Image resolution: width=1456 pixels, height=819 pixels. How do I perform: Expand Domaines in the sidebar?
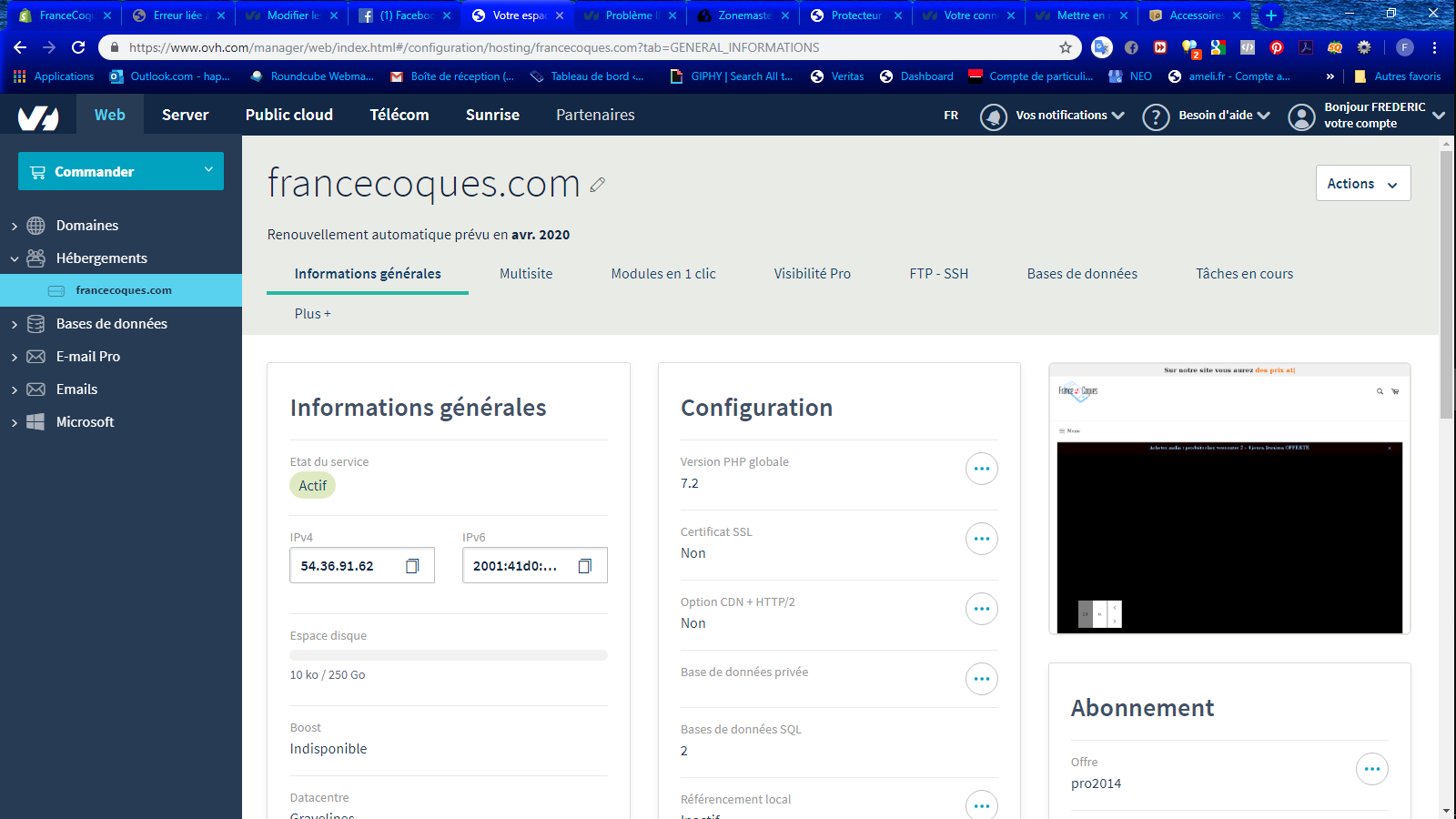pyautogui.click(x=87, y=226)
